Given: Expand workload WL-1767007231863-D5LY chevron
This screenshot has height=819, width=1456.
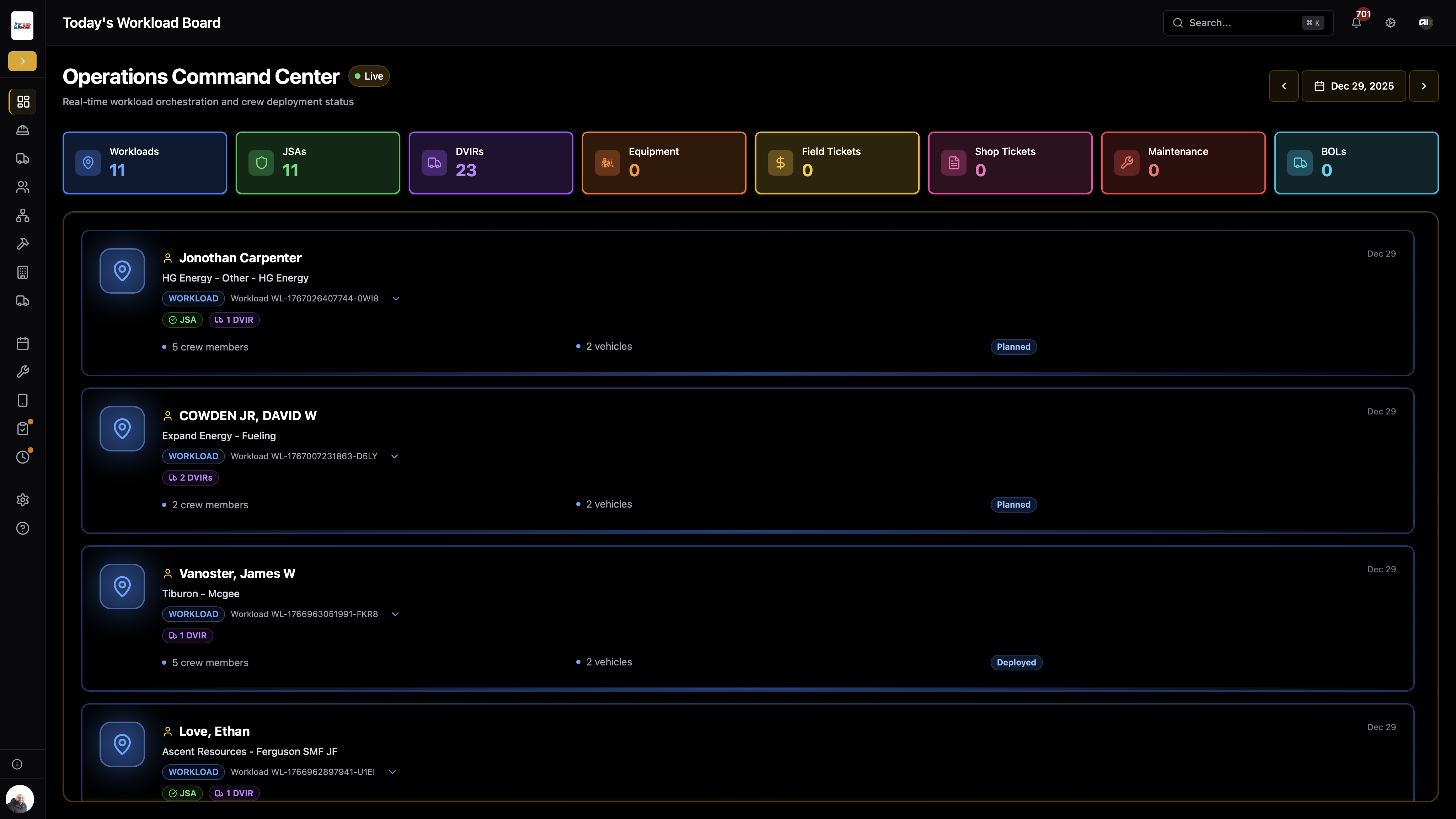Looking at the screenshot, I should coord(395,456).
